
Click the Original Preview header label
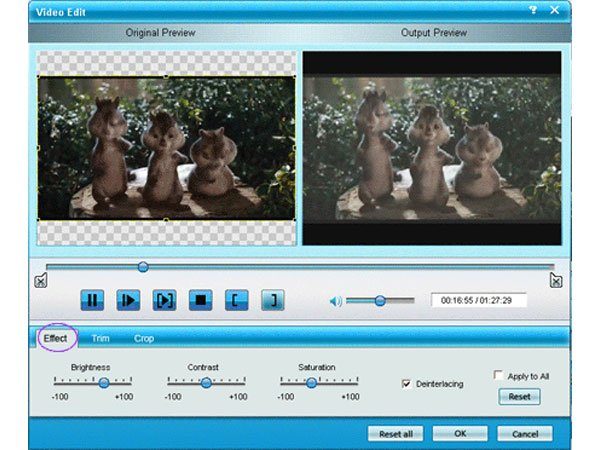pyautogui.click(x=161, y=33)
